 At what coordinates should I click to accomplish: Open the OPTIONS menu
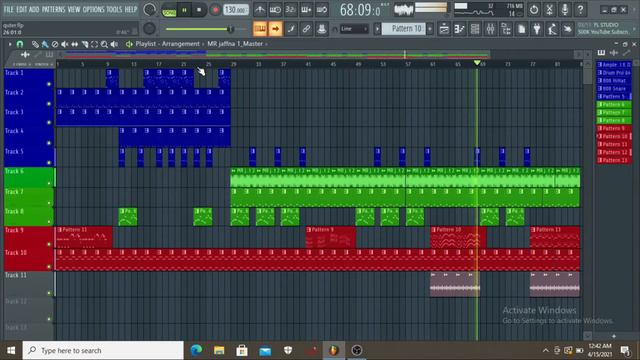[93, 9]
